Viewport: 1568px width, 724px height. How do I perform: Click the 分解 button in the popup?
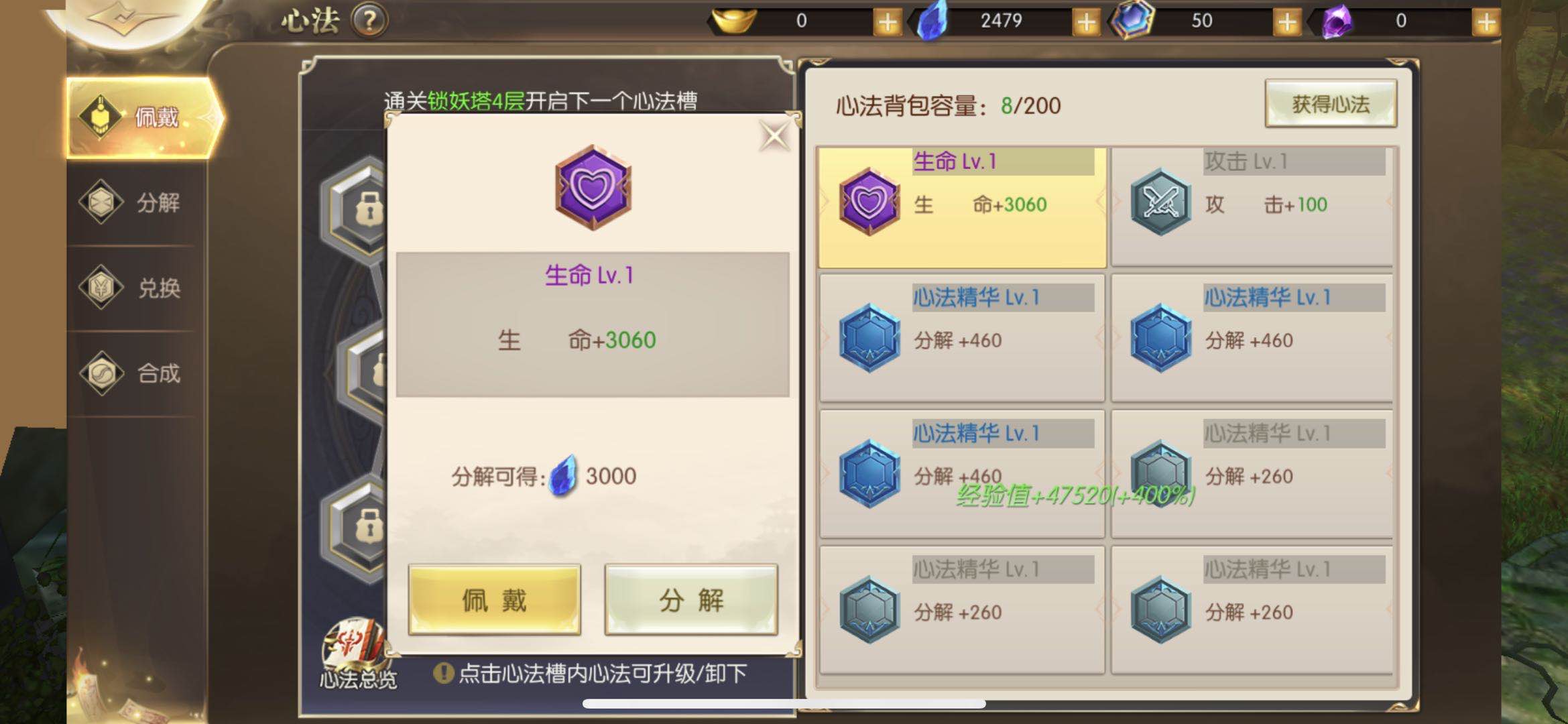coord(691,599)
